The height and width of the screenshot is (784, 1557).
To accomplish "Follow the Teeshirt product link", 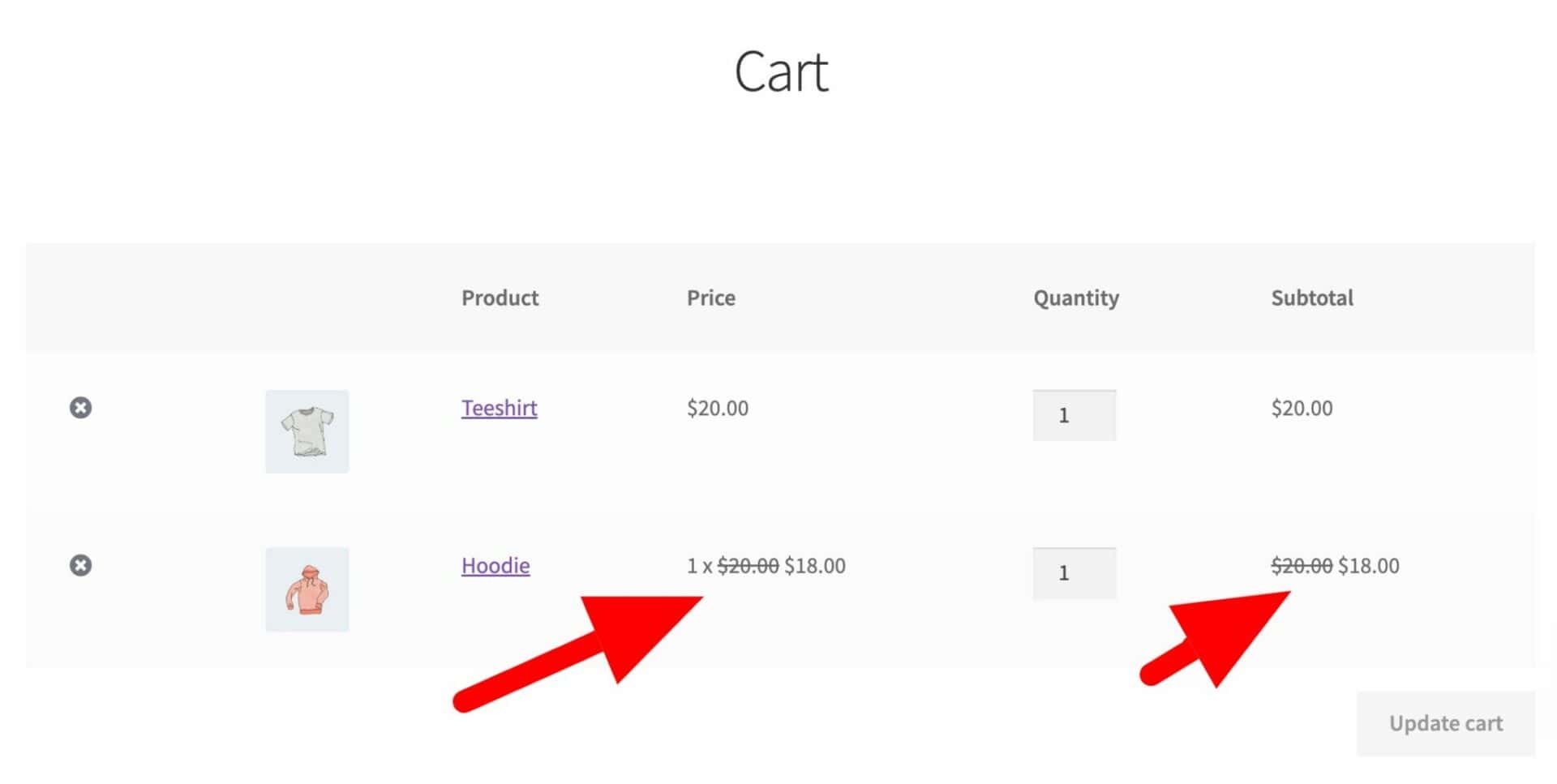I will point(500,408).
